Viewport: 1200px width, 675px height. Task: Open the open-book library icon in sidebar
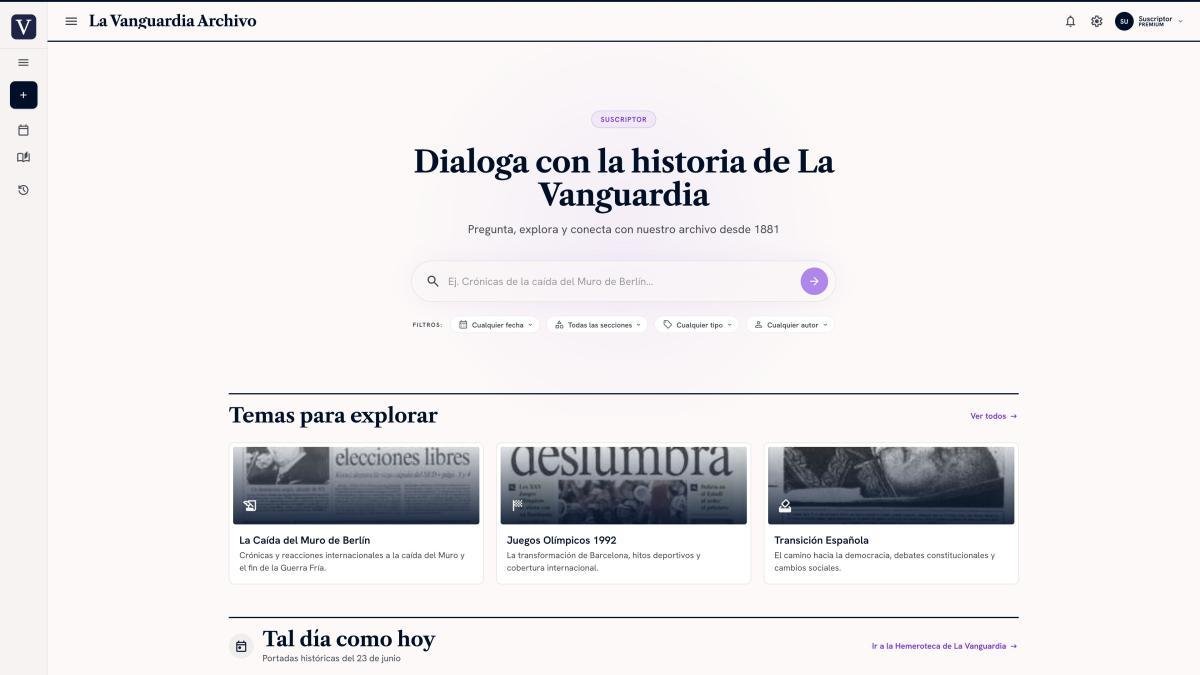point(24,158)
